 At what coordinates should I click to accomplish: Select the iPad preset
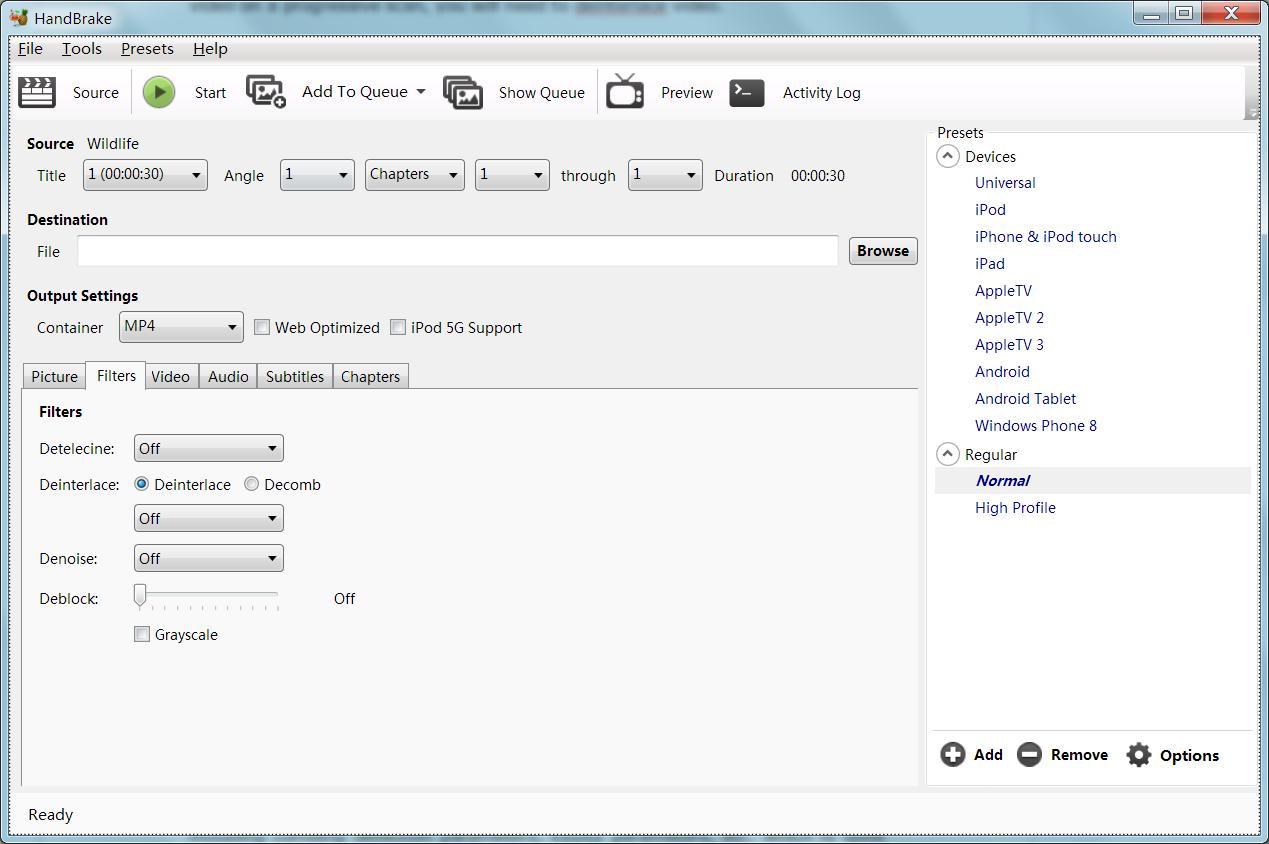990,264
